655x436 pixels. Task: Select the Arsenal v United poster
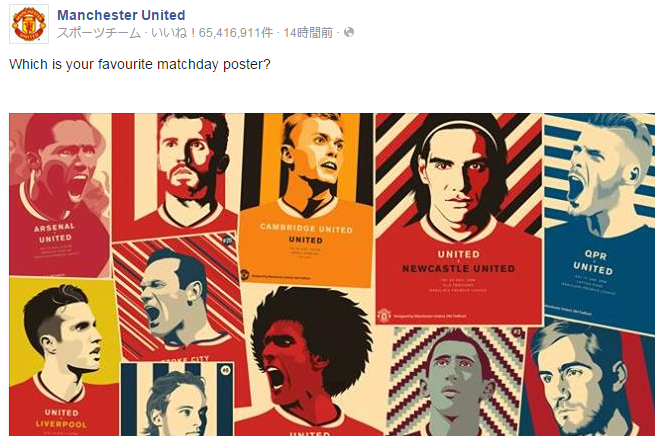(59, 195)
